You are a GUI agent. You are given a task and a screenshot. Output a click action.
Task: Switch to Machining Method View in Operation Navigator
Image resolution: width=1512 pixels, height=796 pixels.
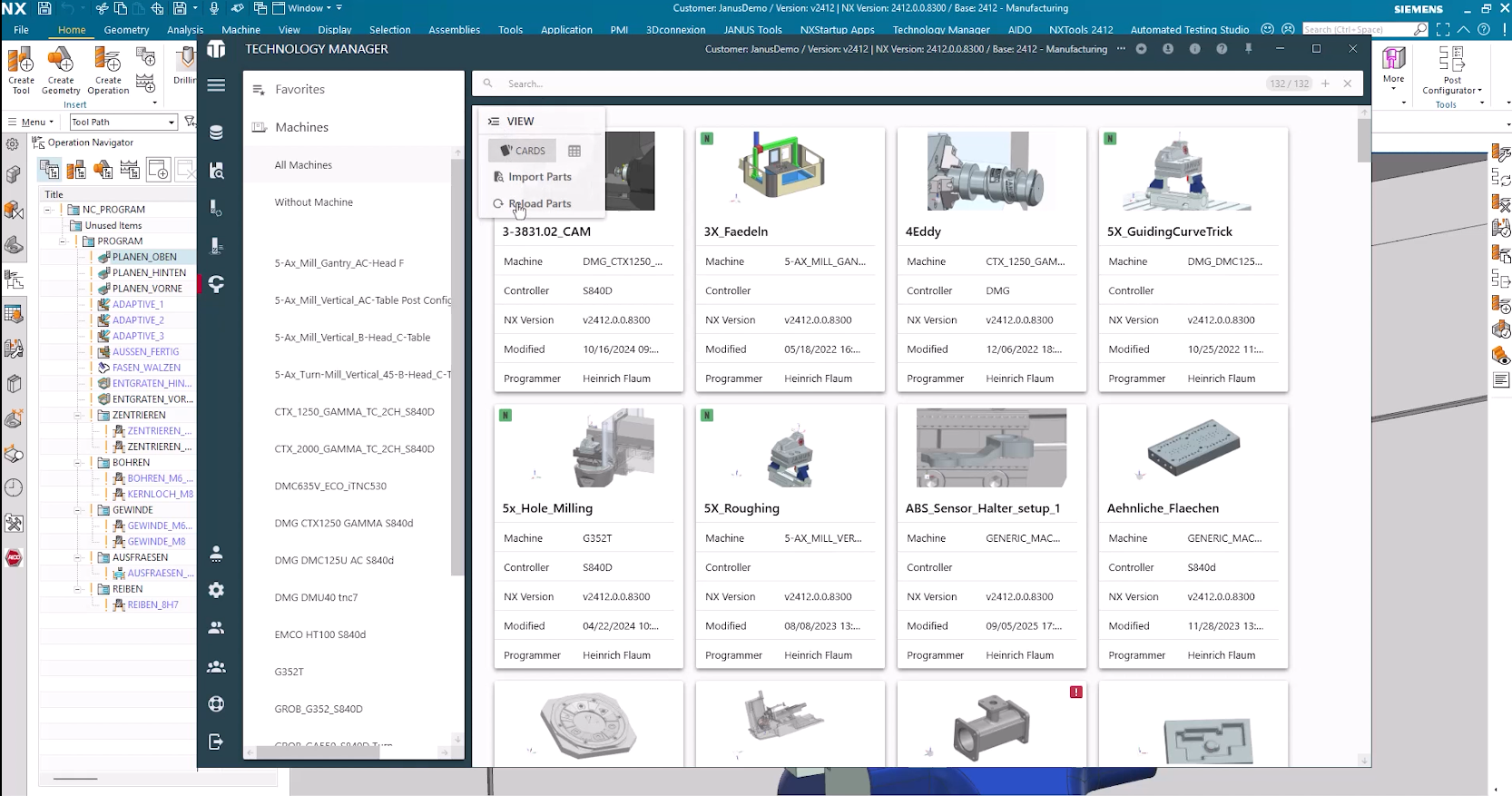coord(130,170)
